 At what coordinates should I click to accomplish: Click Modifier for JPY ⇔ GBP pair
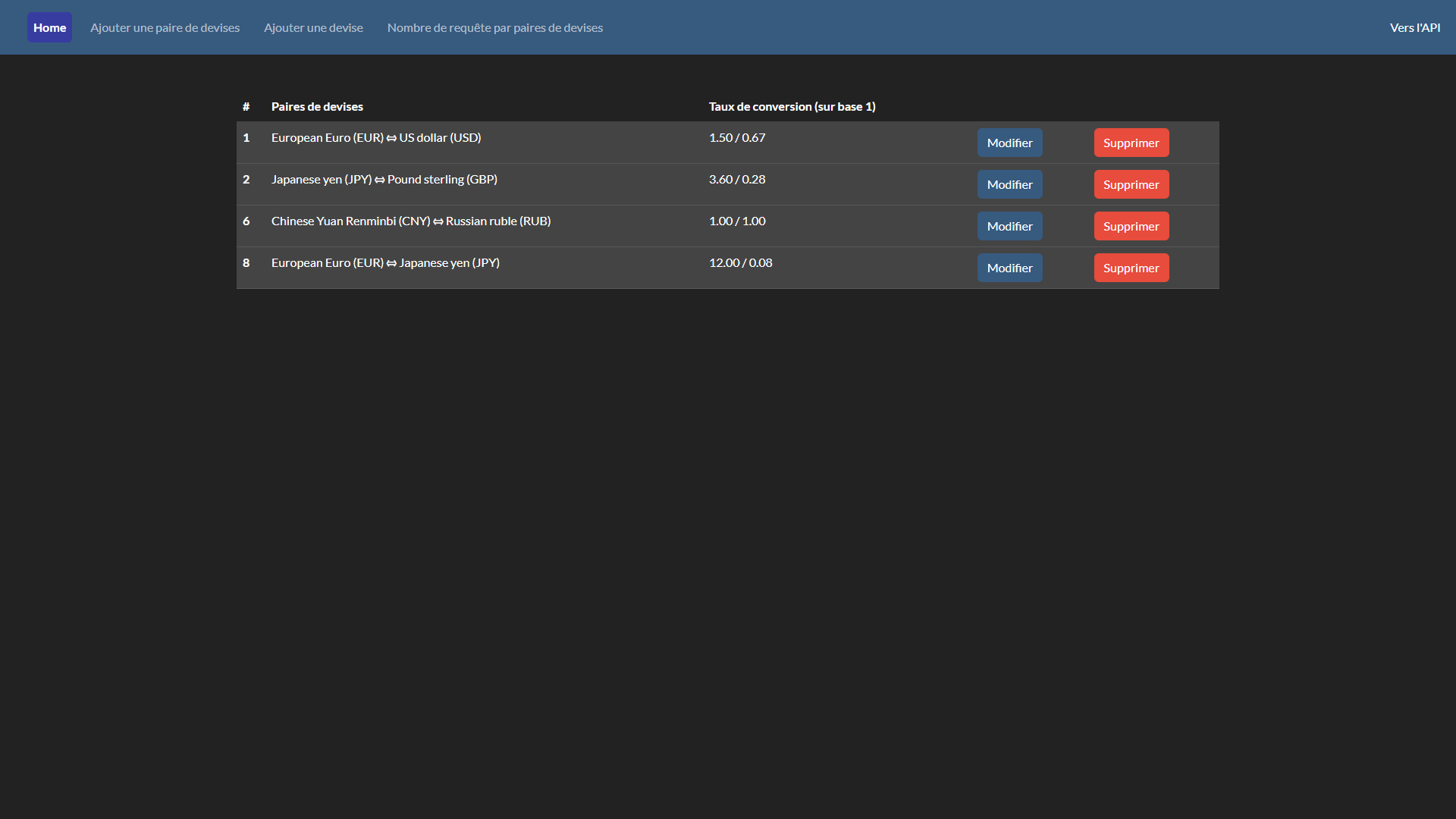(x=1009, y=184)
